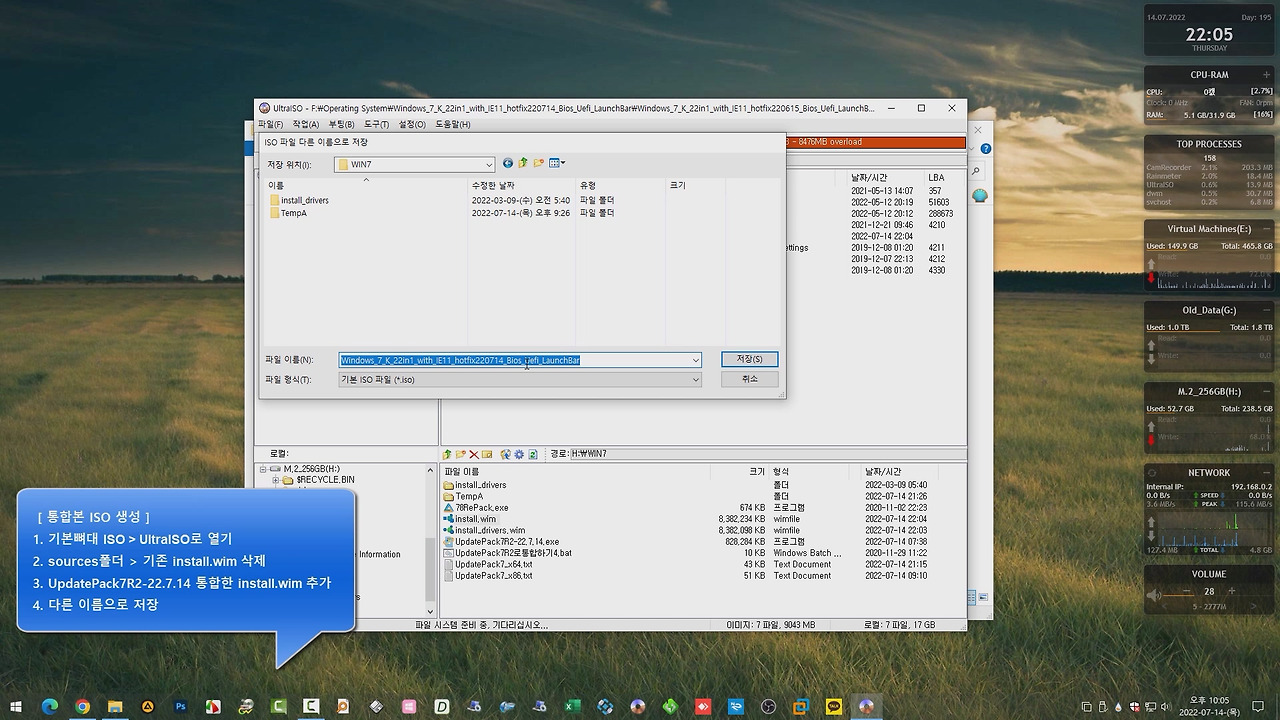
Task: Click local panel gear settings icon
Action: point(519,454)
